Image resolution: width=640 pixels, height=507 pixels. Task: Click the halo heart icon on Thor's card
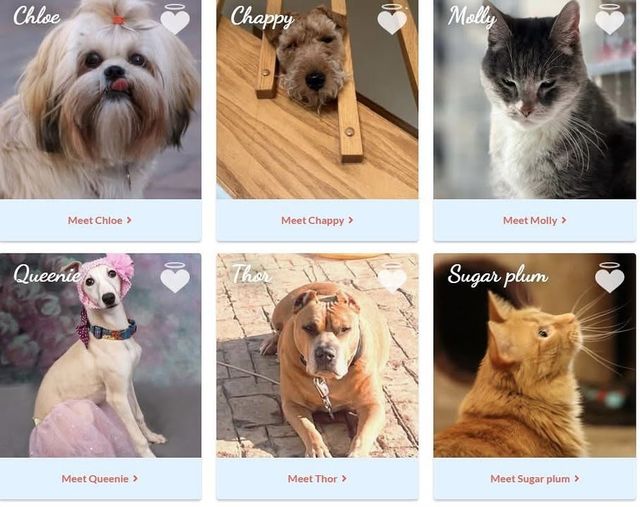[392, 278]
